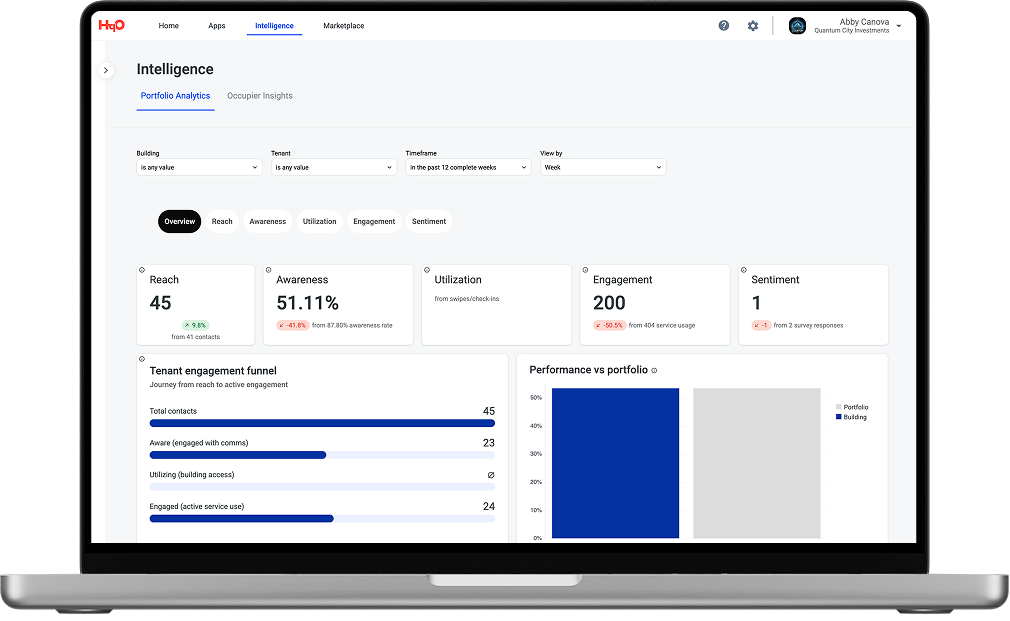Click the Quantum City Investments avatar
Viewport: 1010px width, 621px height.
click(x=797, y=26)
